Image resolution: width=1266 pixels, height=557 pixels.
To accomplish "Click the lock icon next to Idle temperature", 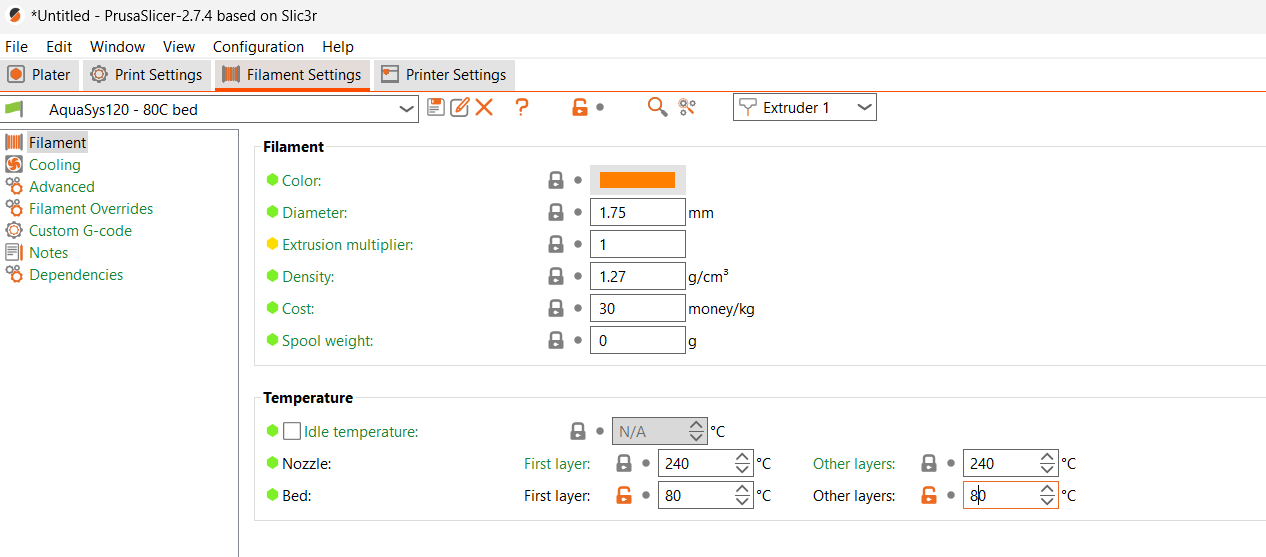I will click(x=578, y=431).
